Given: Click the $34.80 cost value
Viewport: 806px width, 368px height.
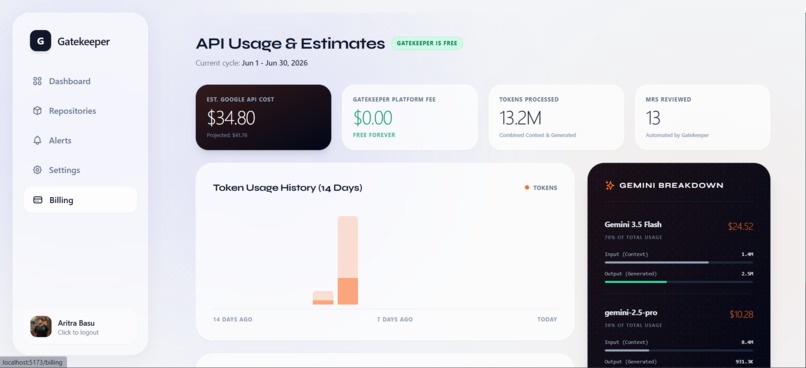Looking at the screenshot, I should [x=231, y=118].
